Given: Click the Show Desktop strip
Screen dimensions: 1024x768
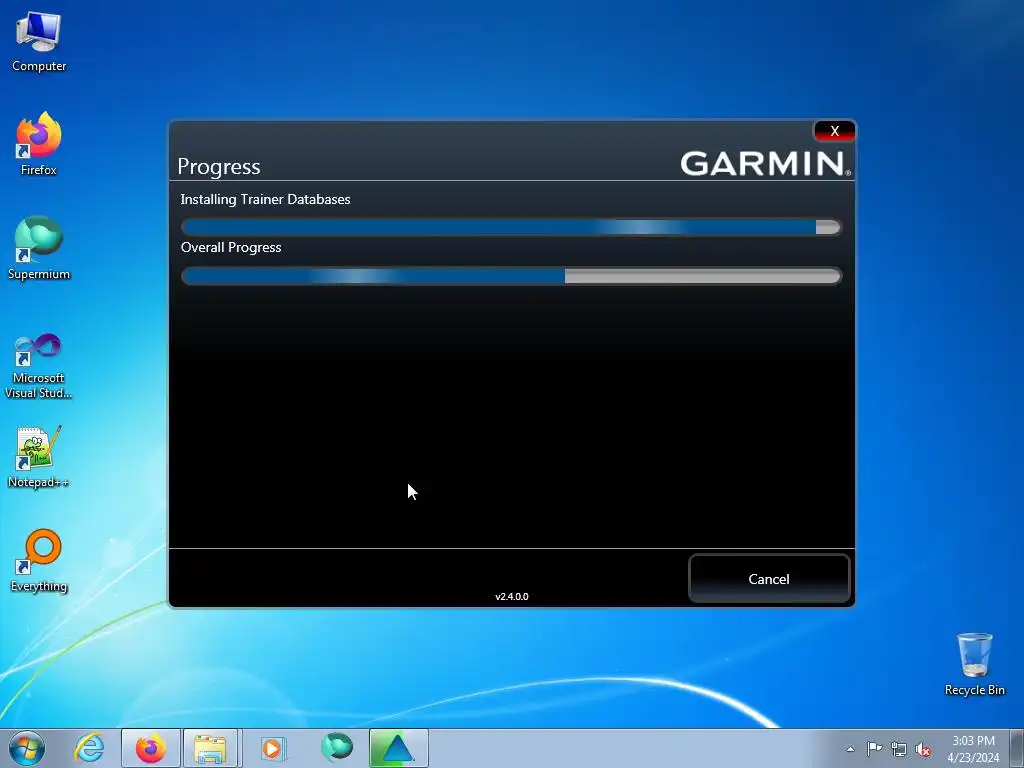Looking at the screenshot, I should pyautogui.click(x=1017, y=748).
